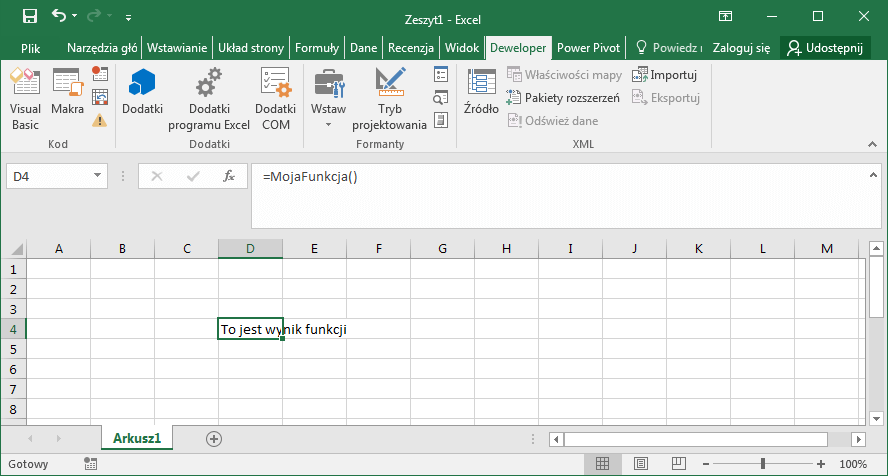Collapse the ribbon with the arrow

[872, 144]
